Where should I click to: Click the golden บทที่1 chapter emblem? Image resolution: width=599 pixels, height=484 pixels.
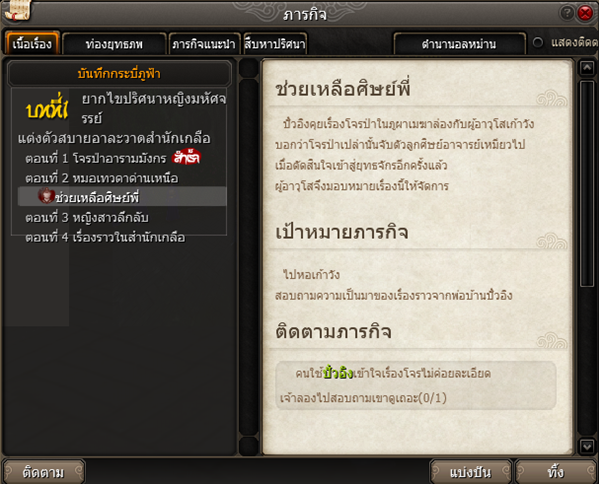47,107
